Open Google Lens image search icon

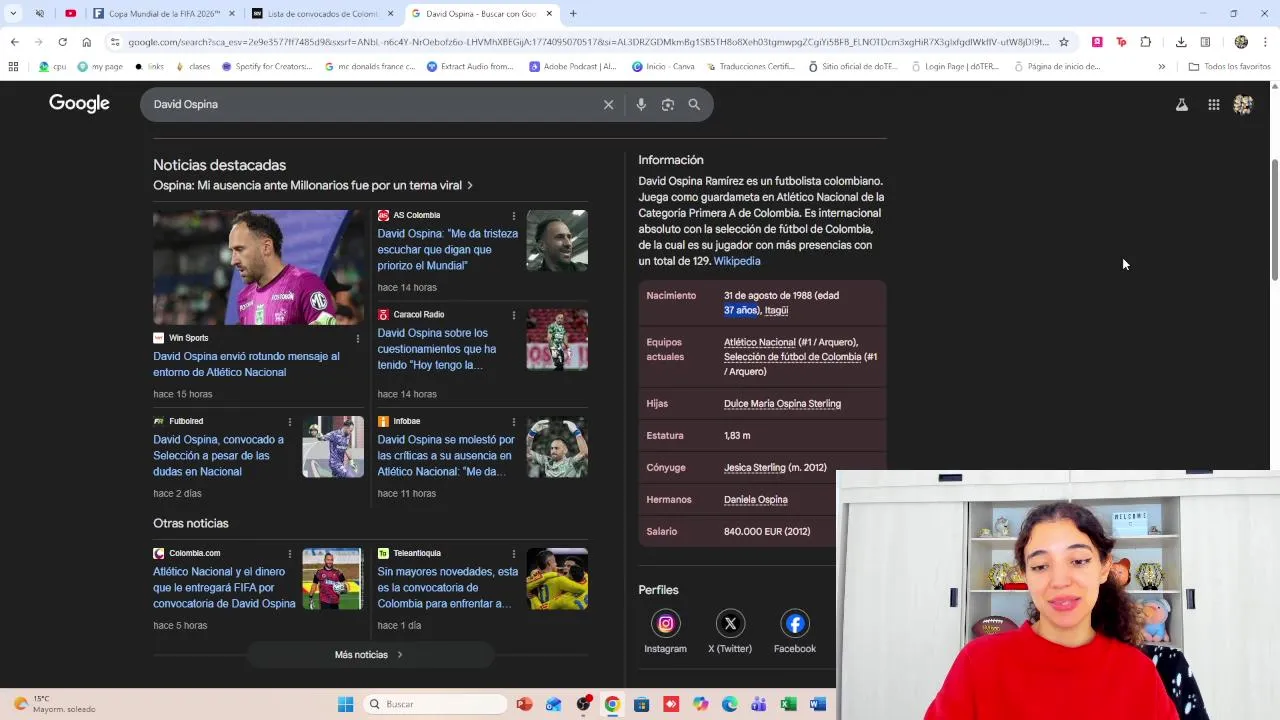pos(668,104)
